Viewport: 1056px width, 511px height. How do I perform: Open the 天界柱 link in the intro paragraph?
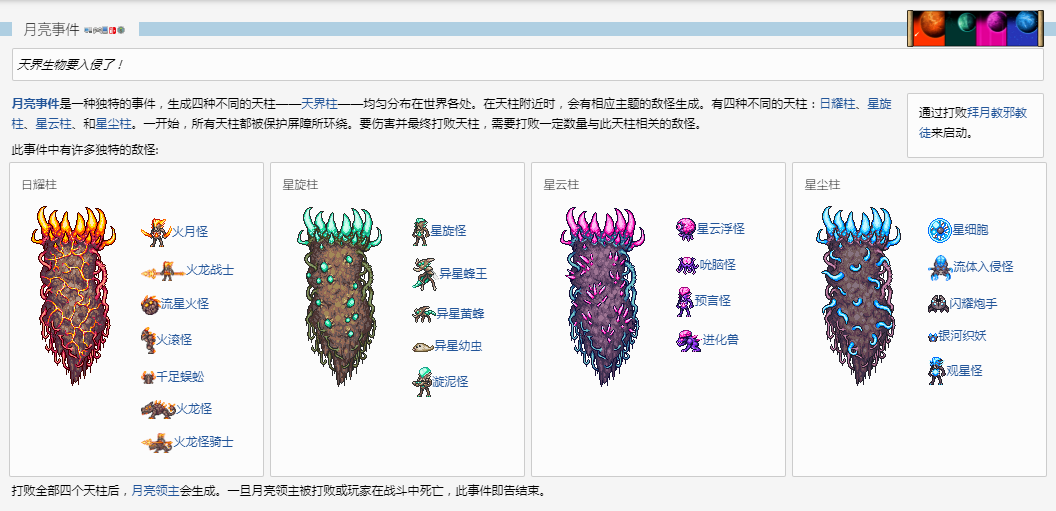pos(320,103)
